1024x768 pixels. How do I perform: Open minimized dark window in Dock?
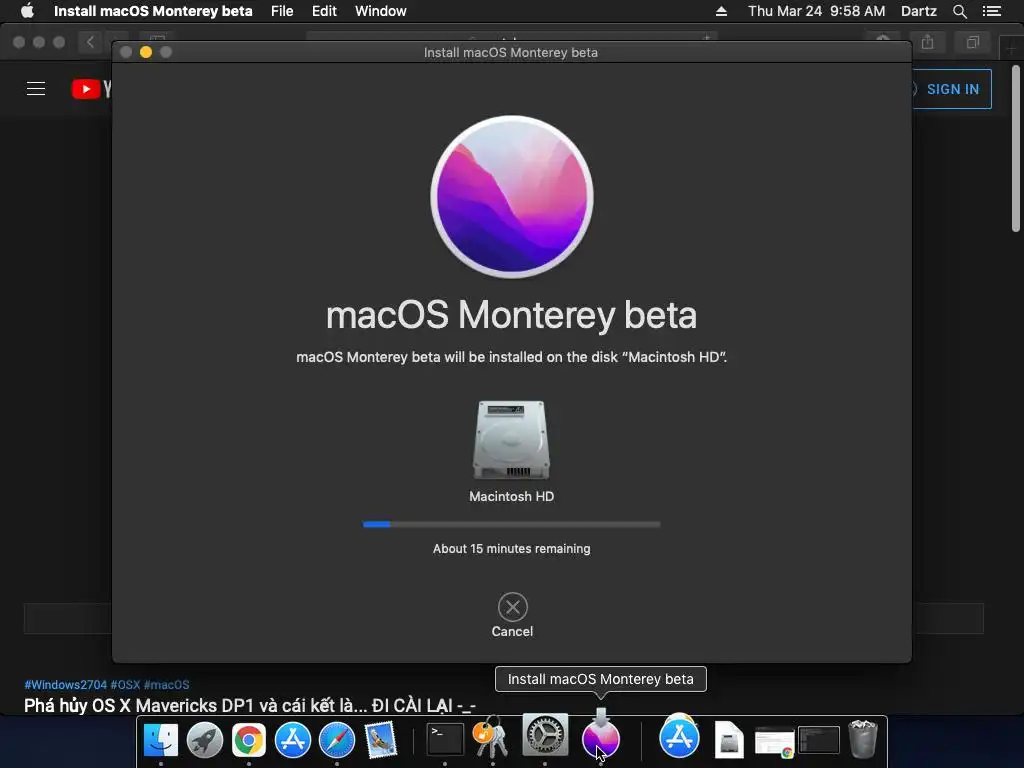(819, 740)
